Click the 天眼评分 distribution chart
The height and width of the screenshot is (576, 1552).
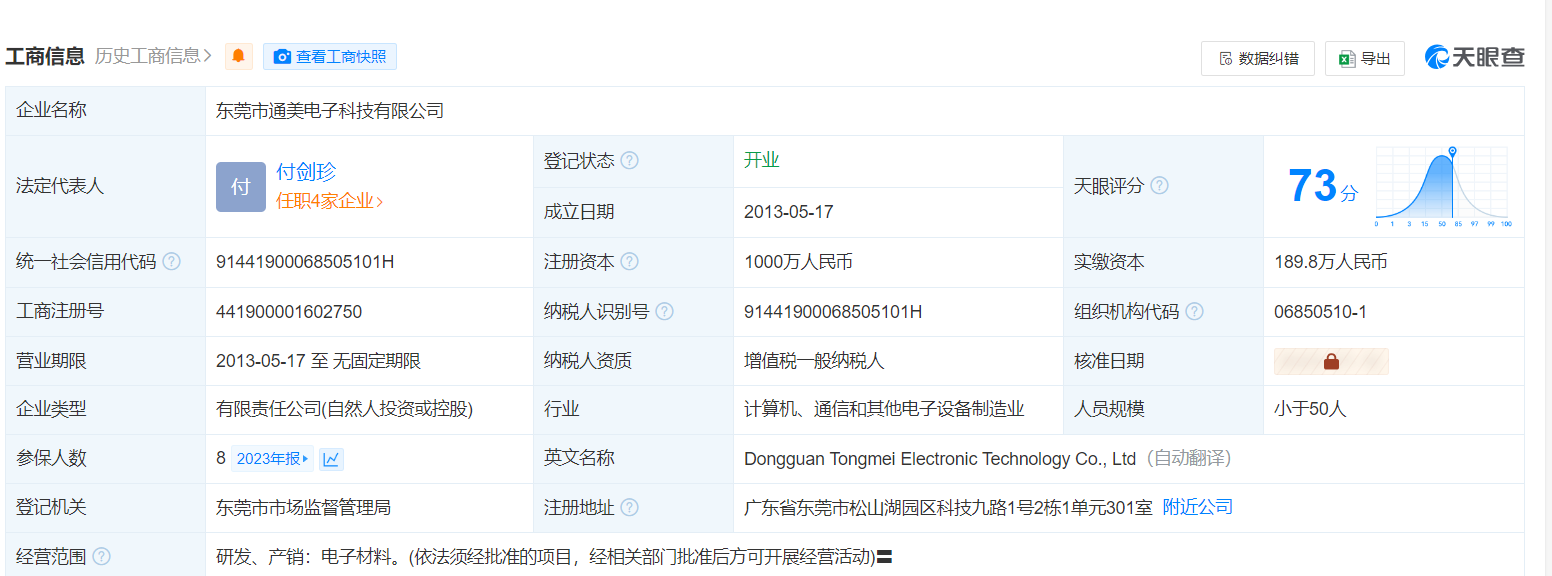[x=1443, y=187]
